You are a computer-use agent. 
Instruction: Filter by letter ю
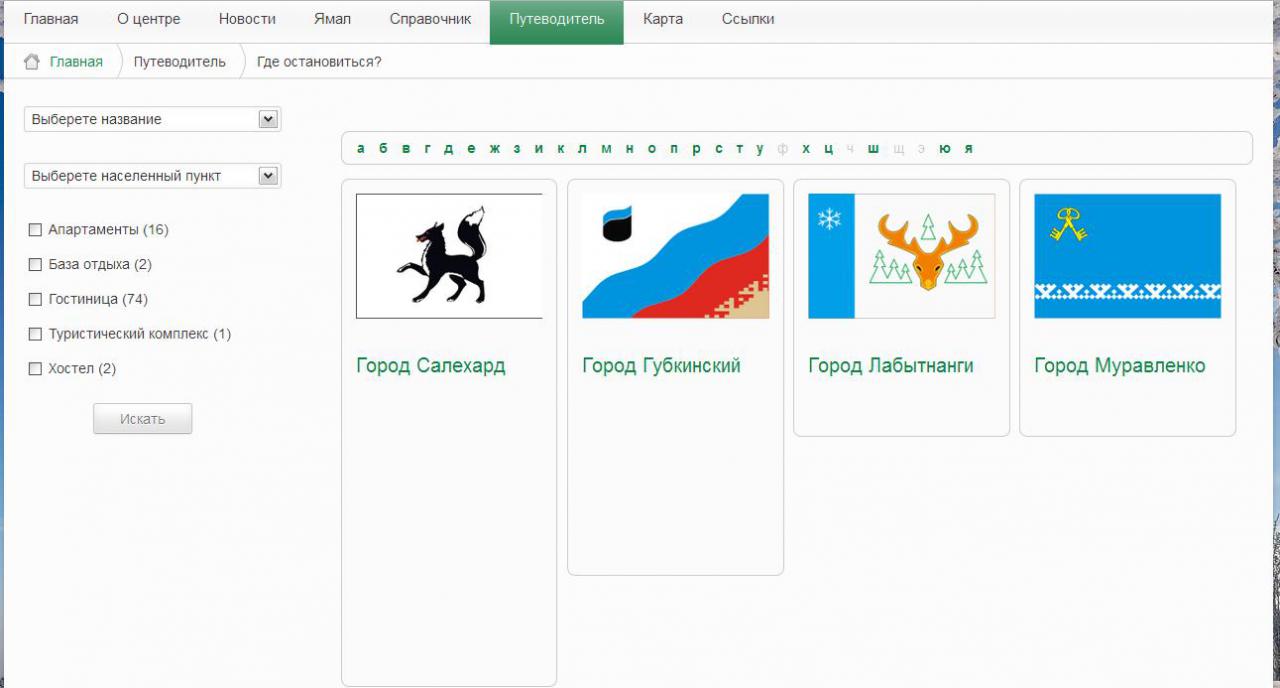944,149
